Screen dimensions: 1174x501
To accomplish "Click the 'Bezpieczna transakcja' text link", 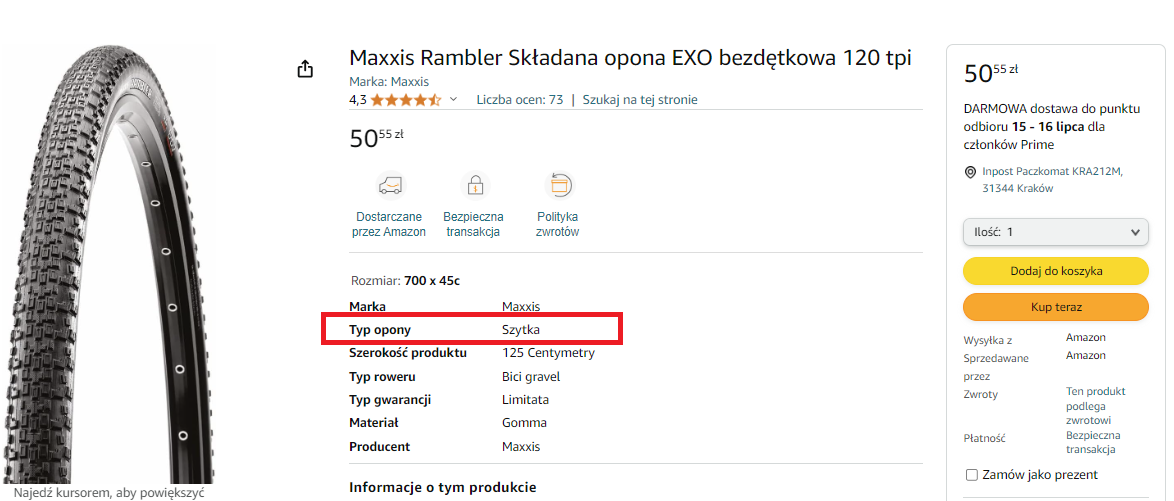I will coord(474,224).
